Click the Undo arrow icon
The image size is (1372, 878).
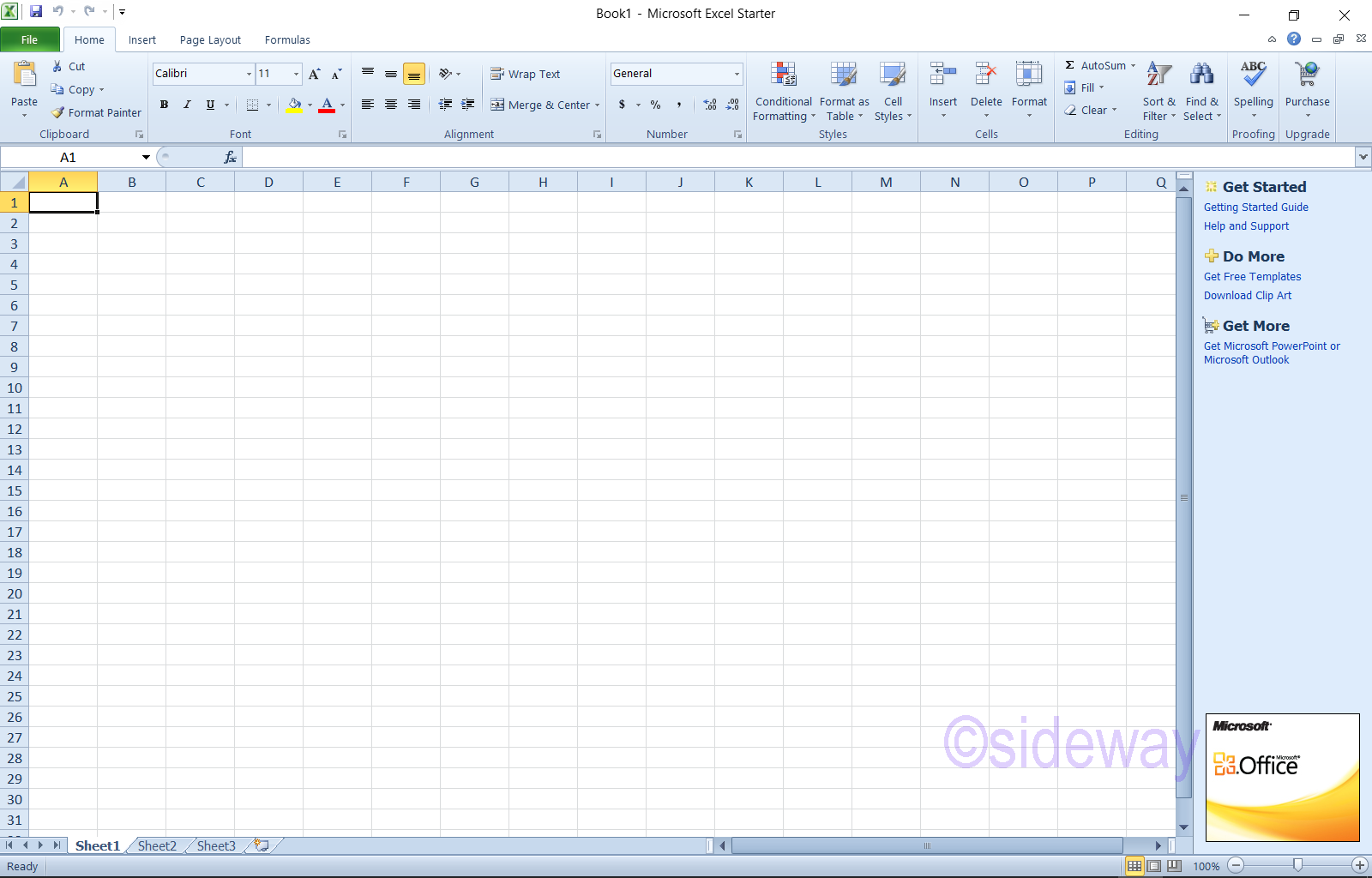[57, 12]
